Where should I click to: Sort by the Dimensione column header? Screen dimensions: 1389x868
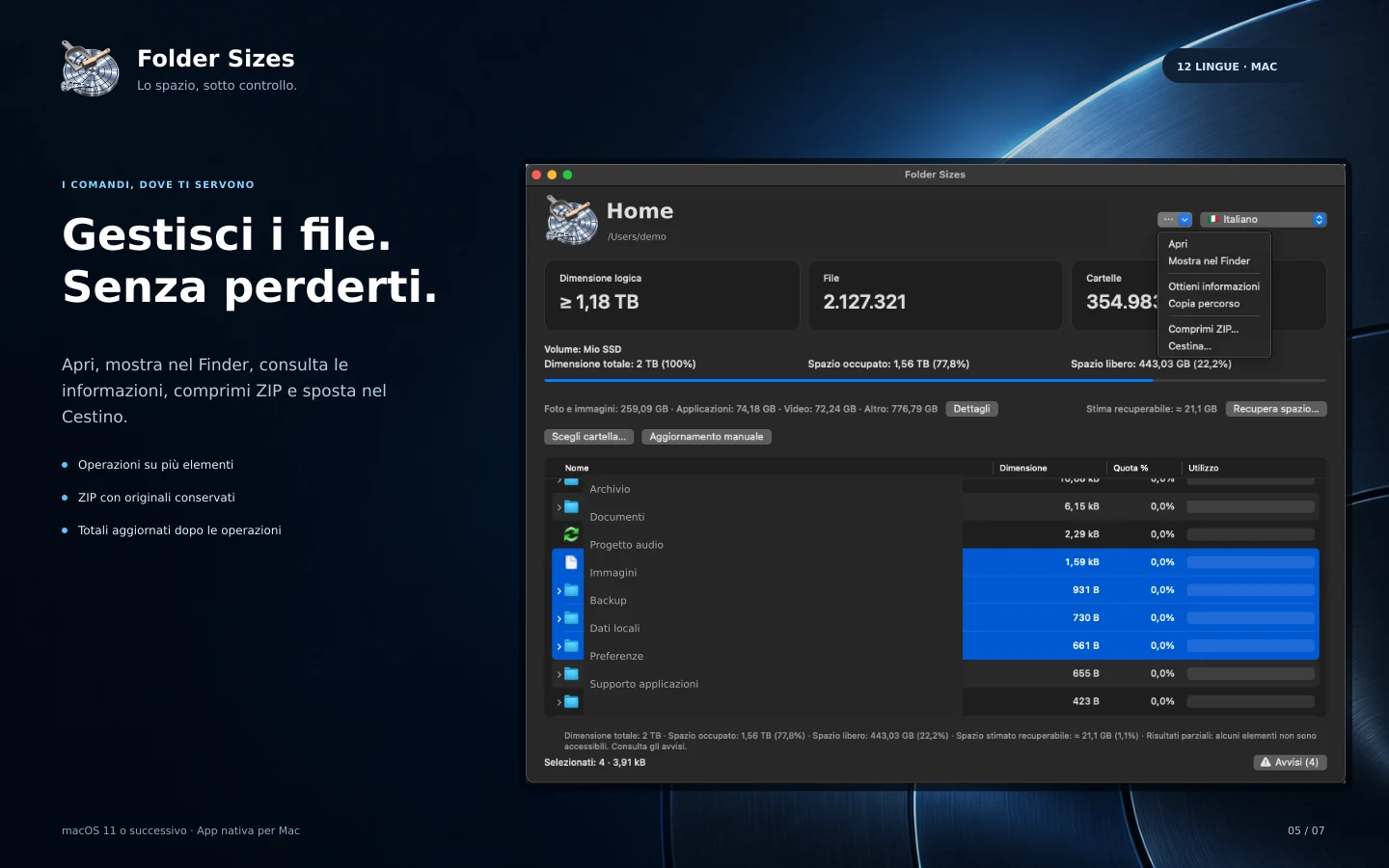point(1023,468)
